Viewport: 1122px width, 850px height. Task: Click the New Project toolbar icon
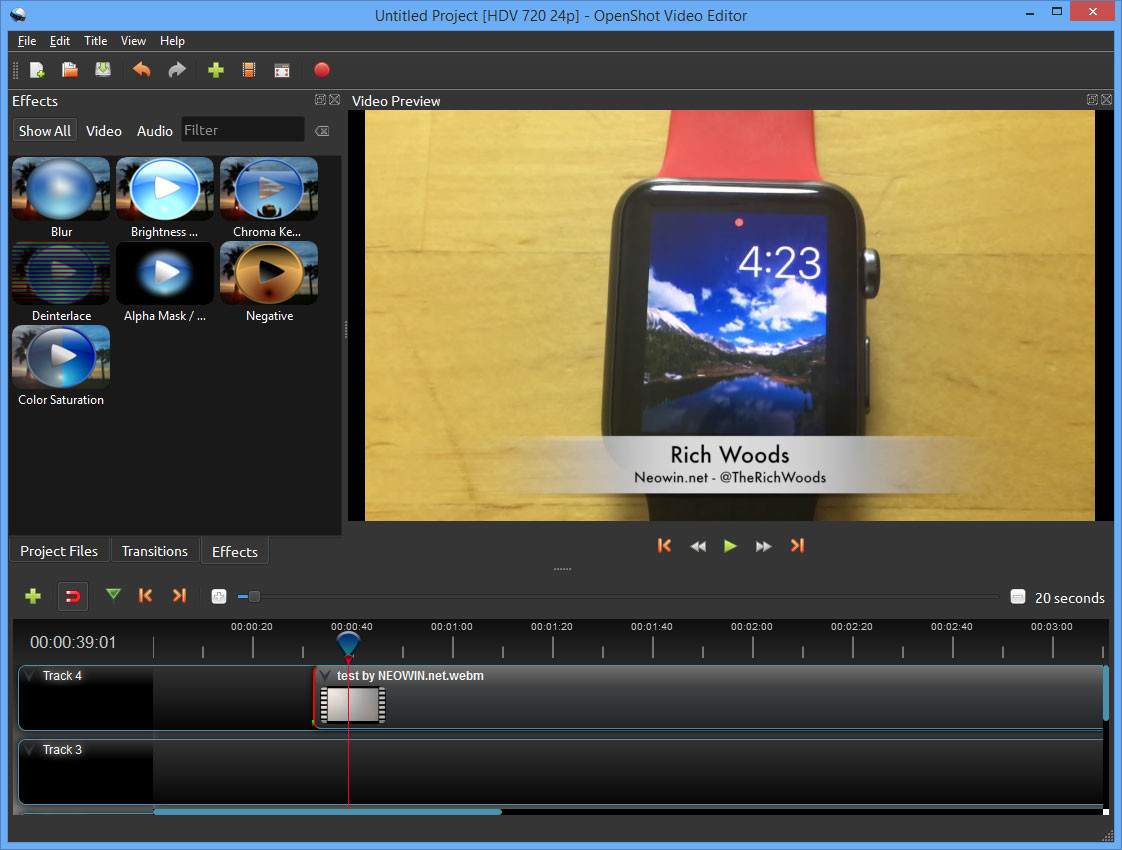pyautogui.click(x=36, y=69)
